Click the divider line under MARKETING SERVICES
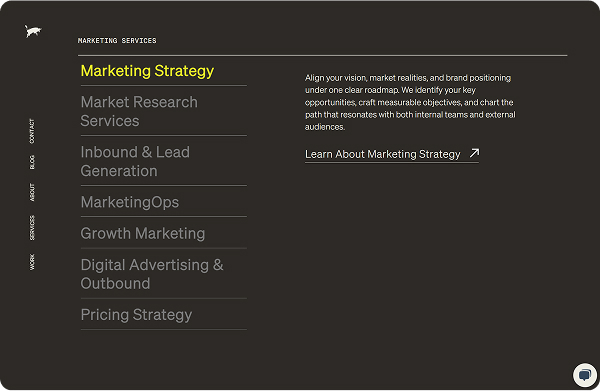600x391 pixels. point(323,55)
